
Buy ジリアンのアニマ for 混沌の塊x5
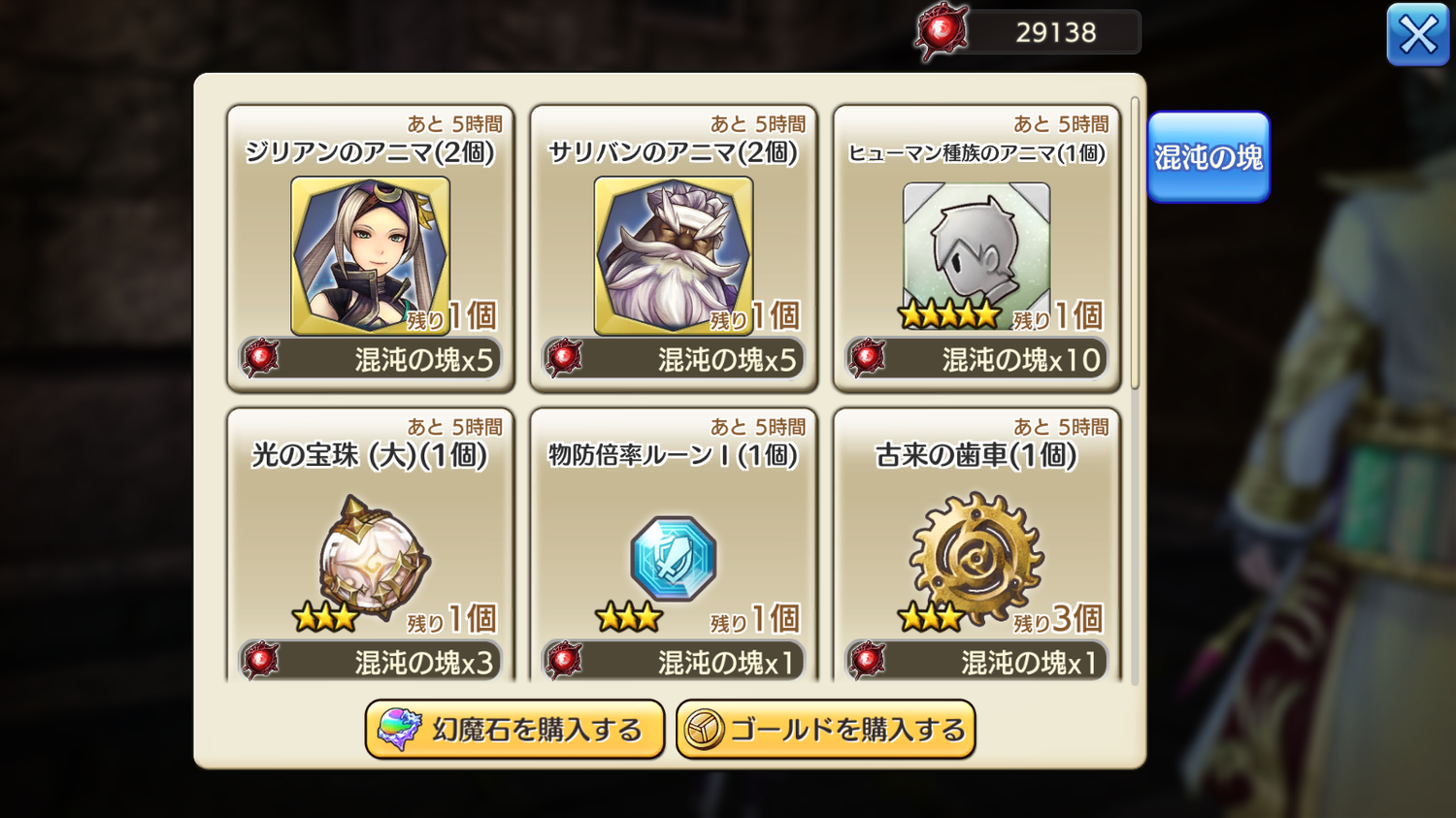coord(370,359)
